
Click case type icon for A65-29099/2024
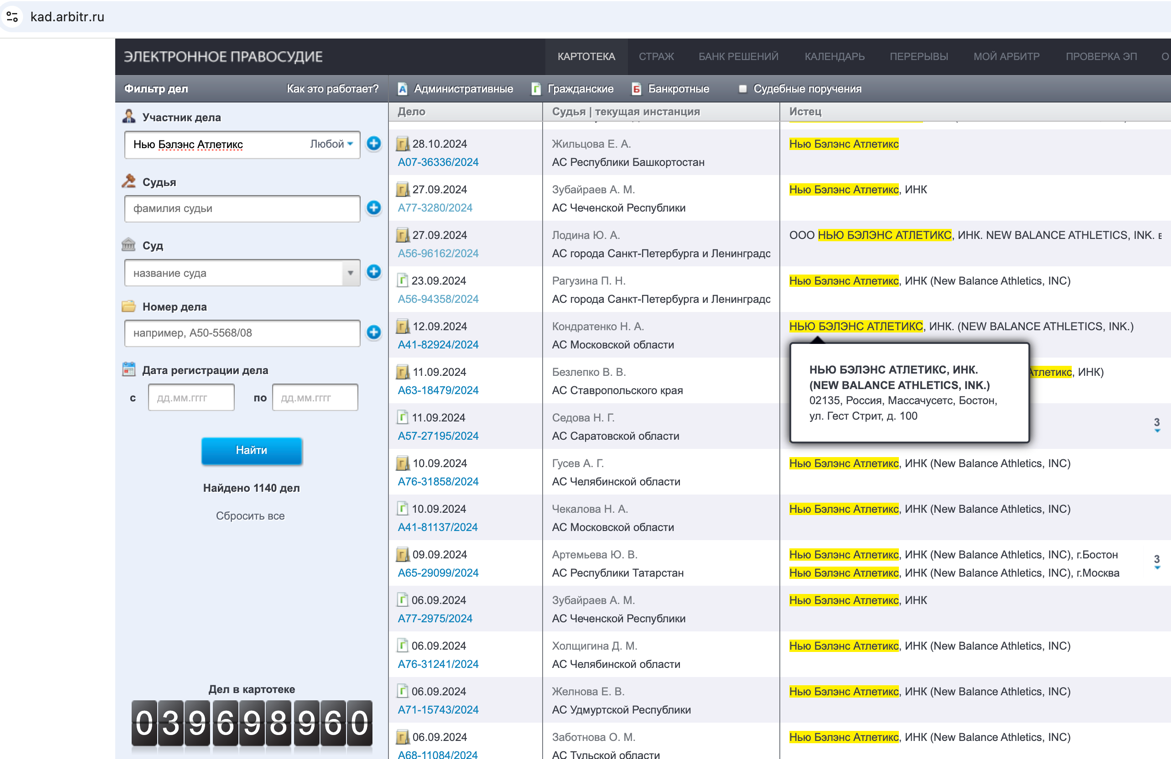click(403, 554)
